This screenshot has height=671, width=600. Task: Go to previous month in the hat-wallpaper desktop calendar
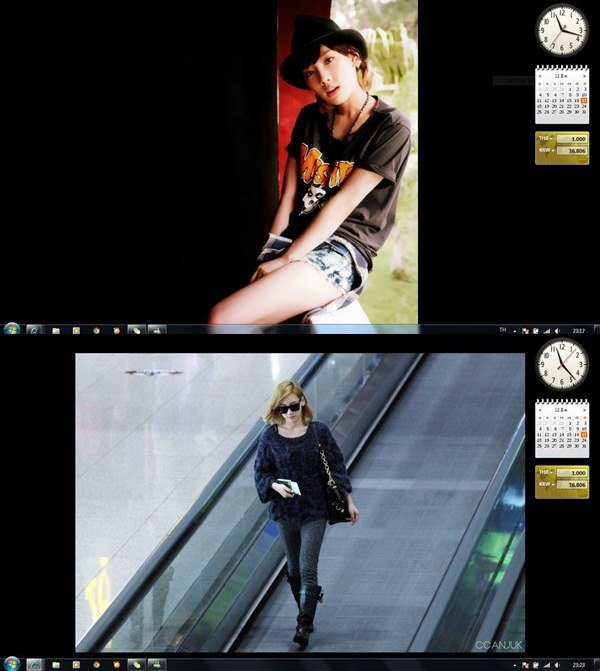[540, 76]
